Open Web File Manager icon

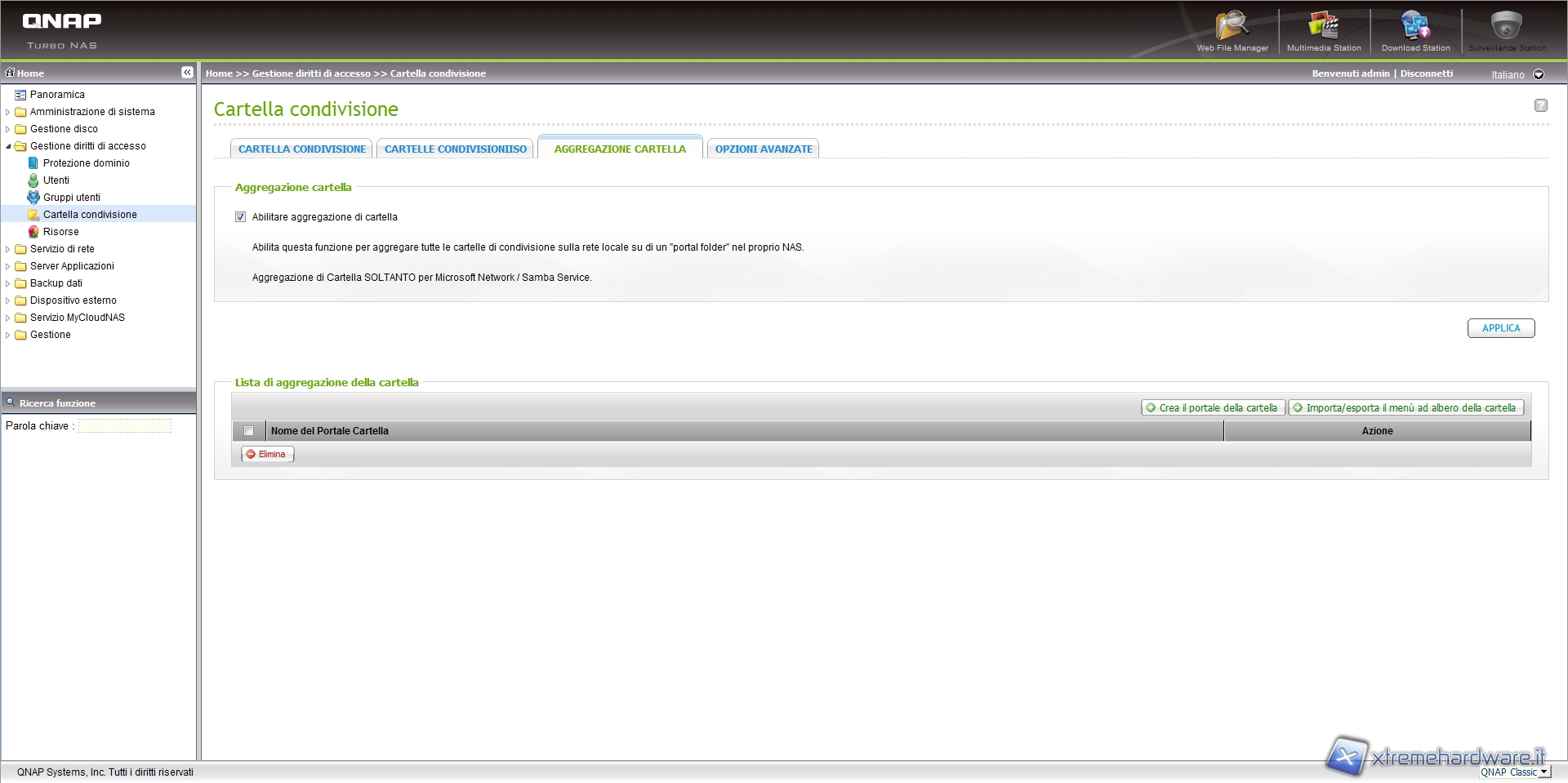1232,27
